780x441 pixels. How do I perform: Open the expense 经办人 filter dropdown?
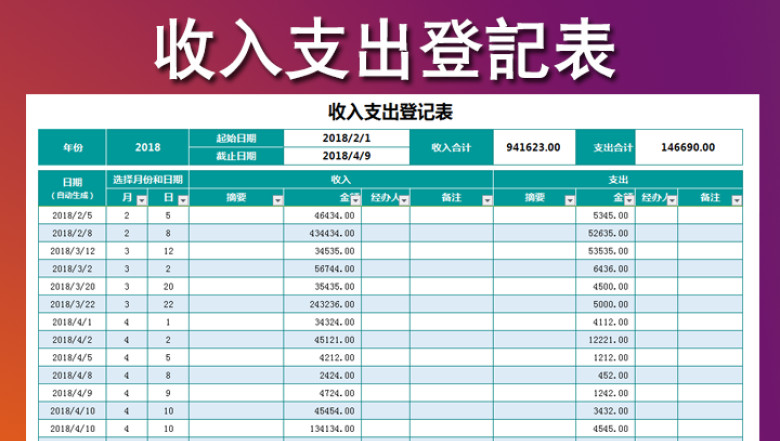[672, 200]
